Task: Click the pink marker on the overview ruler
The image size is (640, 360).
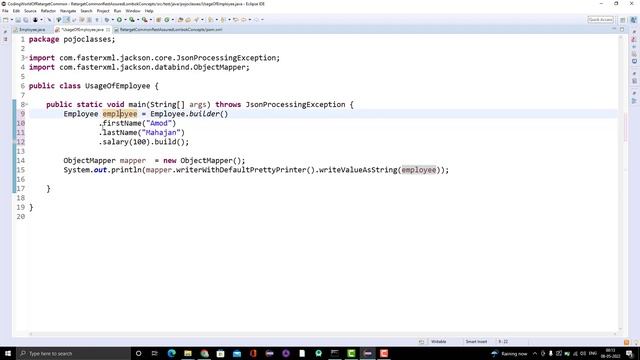Action: coord(625,127)
